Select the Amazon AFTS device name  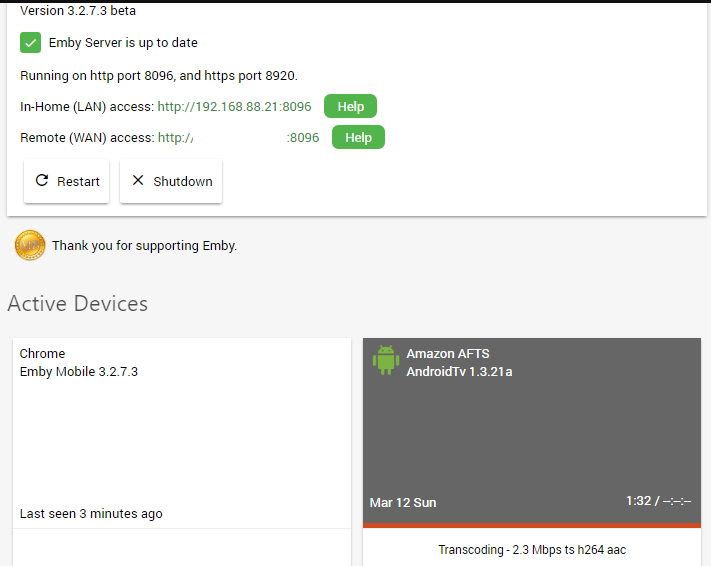(x=448, y=353)
